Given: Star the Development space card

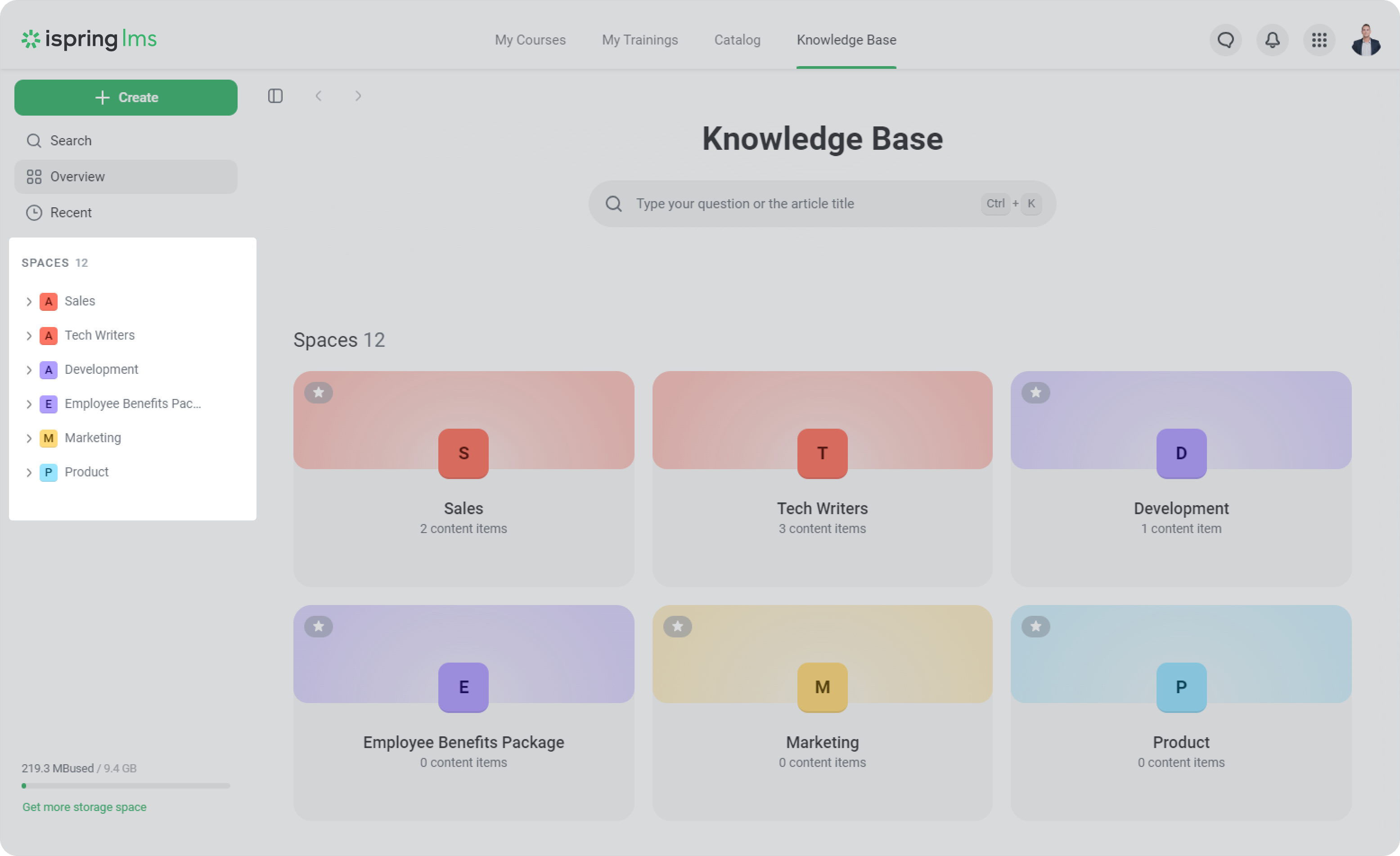Looking at the screenshot, I should click(x=1035, y=393).
